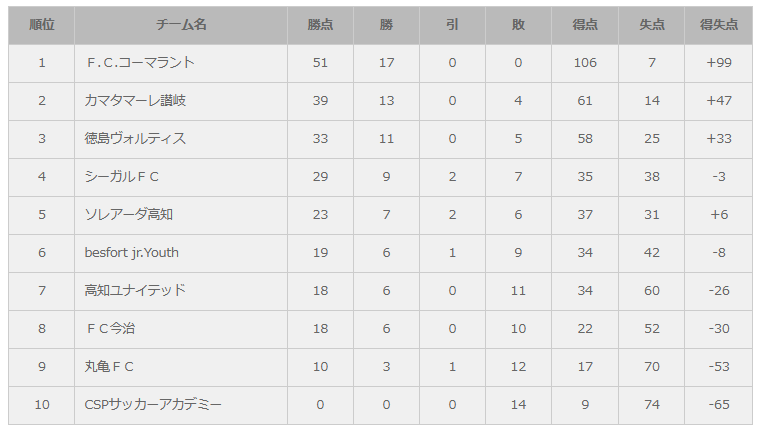Click team name 徳島ヴォルティス
This screenshot has height=433, width=762.
135,139
